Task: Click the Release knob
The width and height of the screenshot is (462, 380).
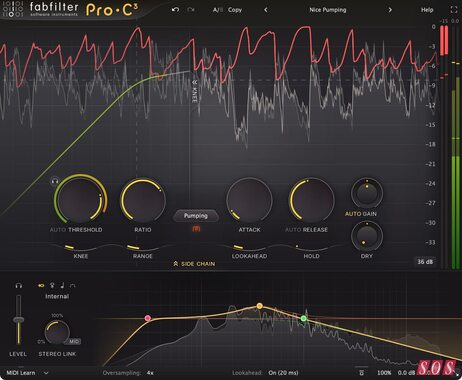Action: pos(311,200)
